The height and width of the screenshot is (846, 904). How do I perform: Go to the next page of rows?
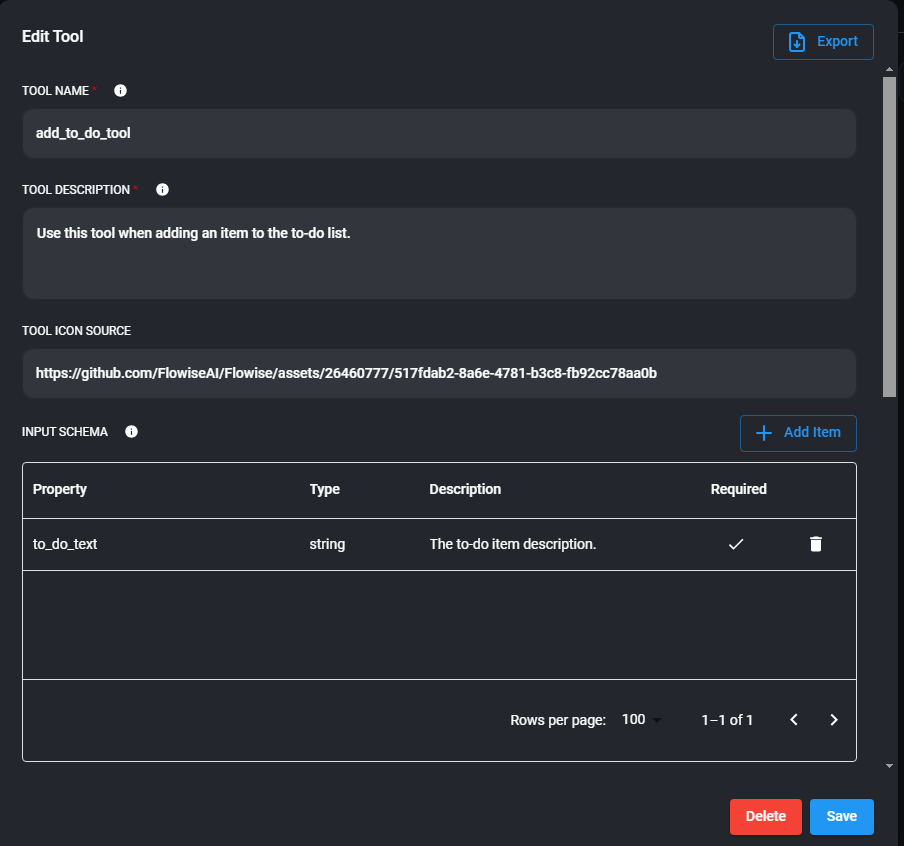coord(834,720)
